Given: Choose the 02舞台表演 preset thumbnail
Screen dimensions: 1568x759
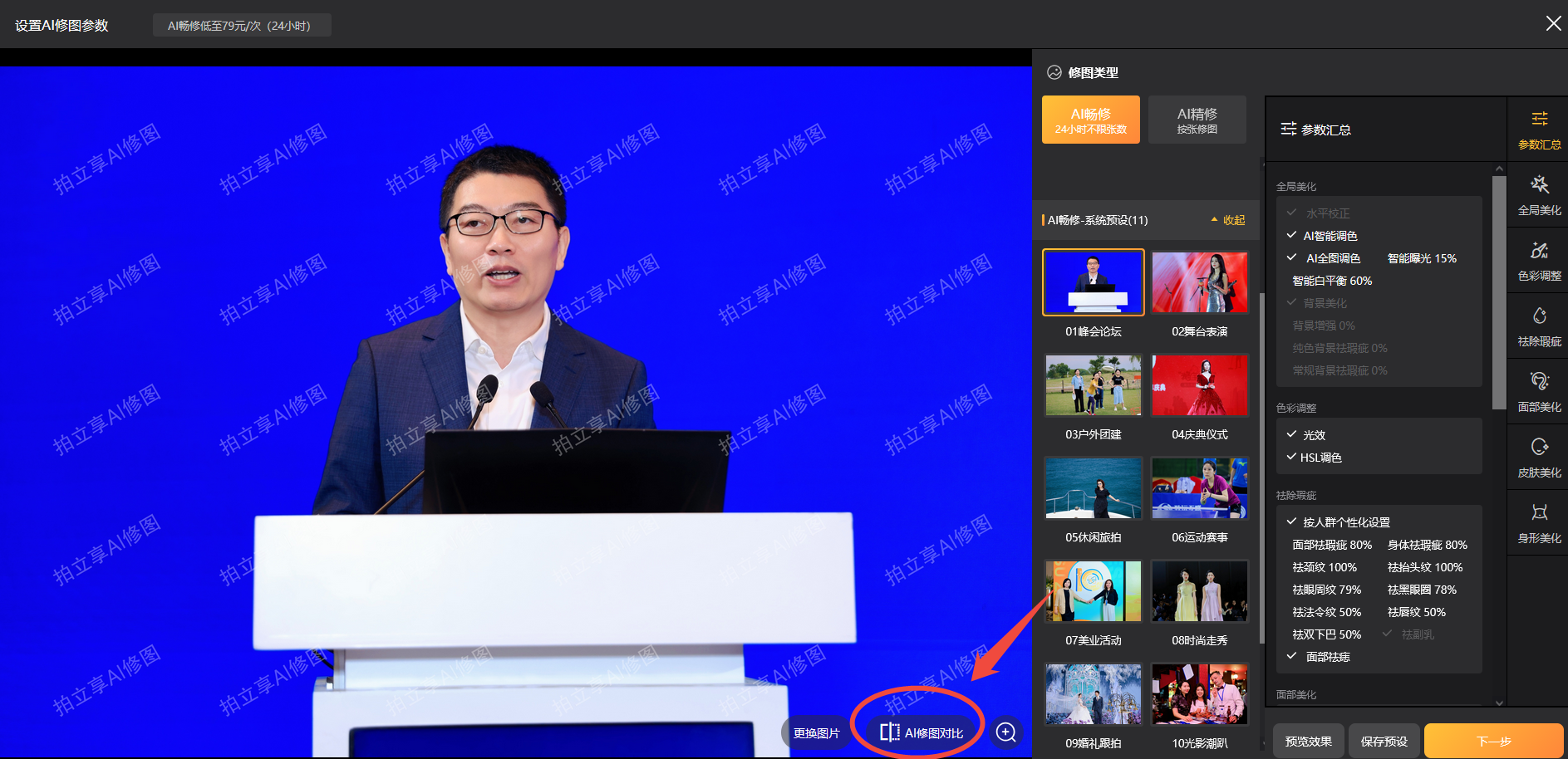Looking at the screenshot, I should click(x=1199, y=283).
